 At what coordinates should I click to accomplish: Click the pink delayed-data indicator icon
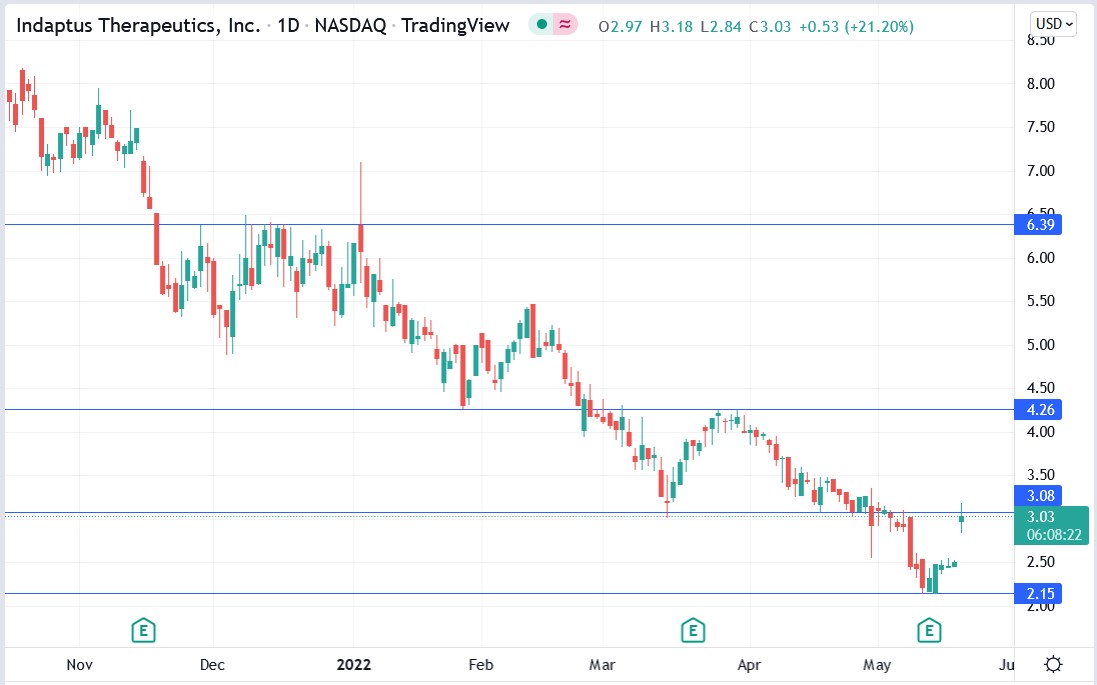click(x=565, y=25)
